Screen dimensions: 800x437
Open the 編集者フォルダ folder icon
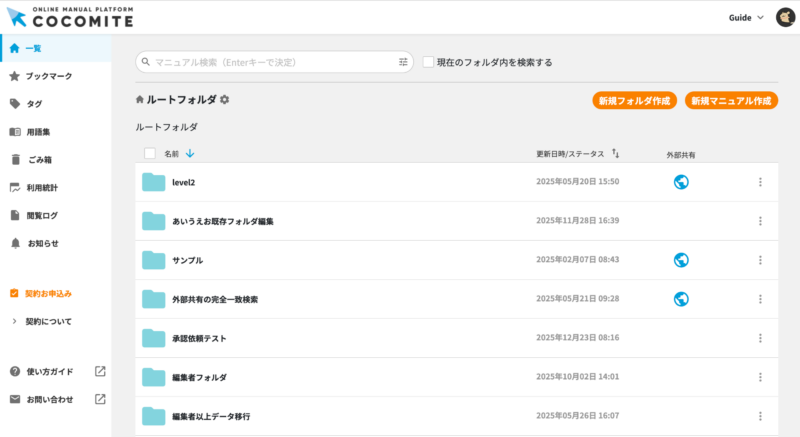(x=154, y=377)
